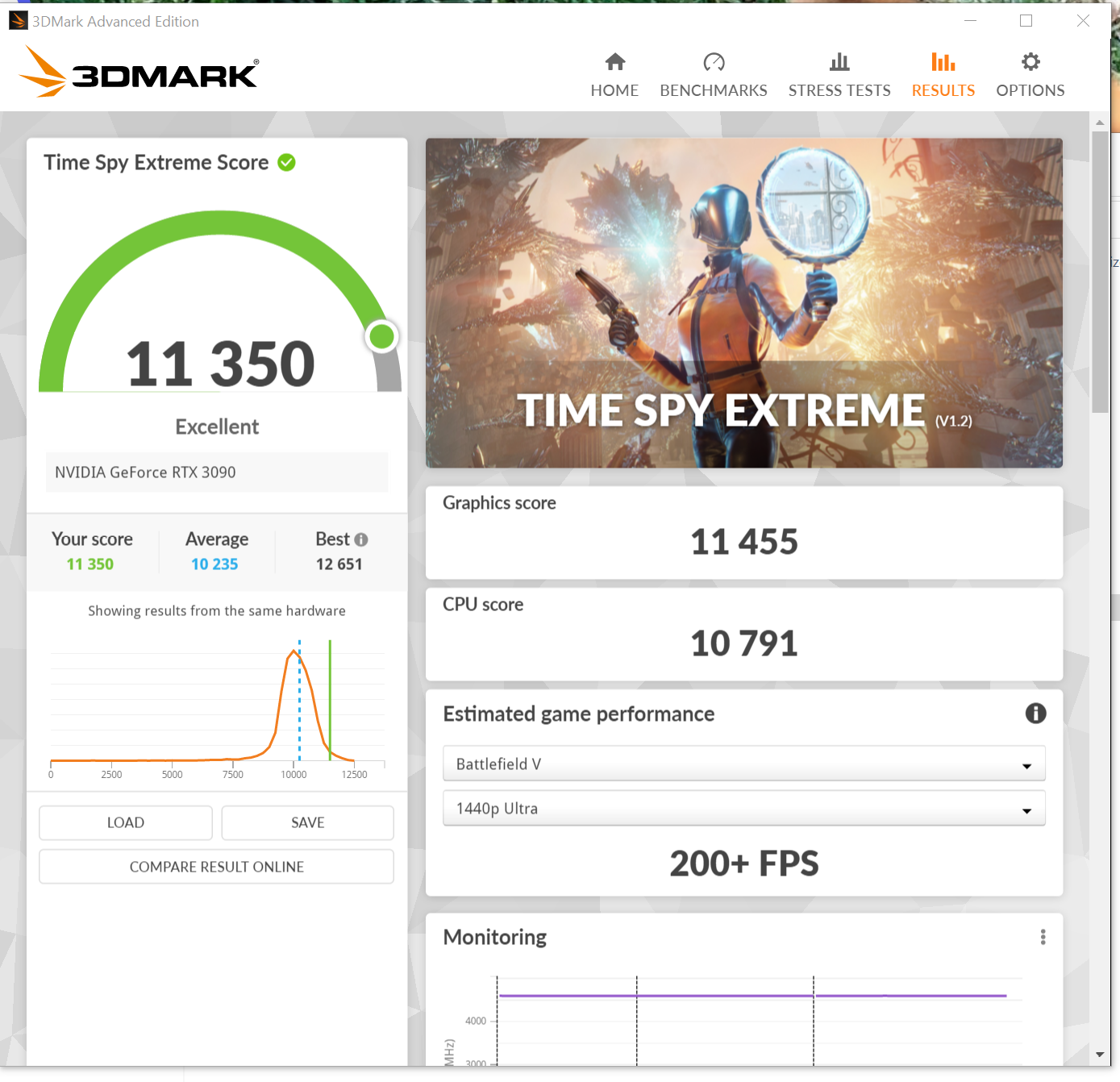
Task: Open the Estimated game performance info icon
Action: (x=1035, y=714)
